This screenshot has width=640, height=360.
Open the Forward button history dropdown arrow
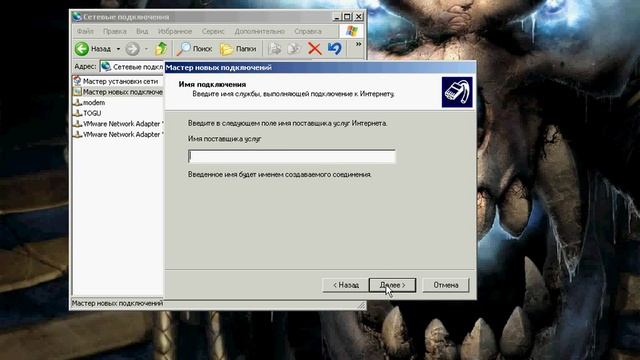pos(146,49)
